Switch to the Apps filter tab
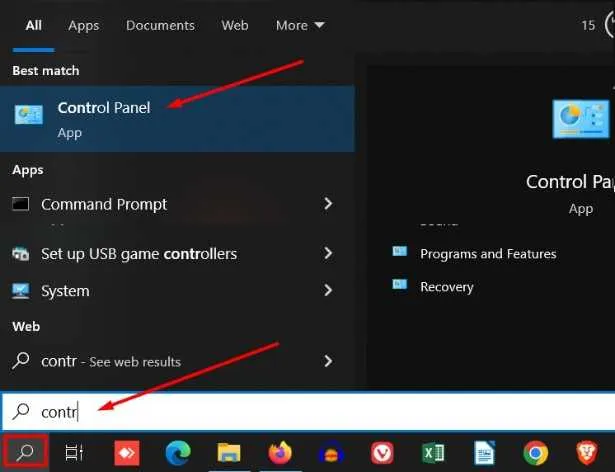Viewport: 615px width, 472px height. (84, 26)
